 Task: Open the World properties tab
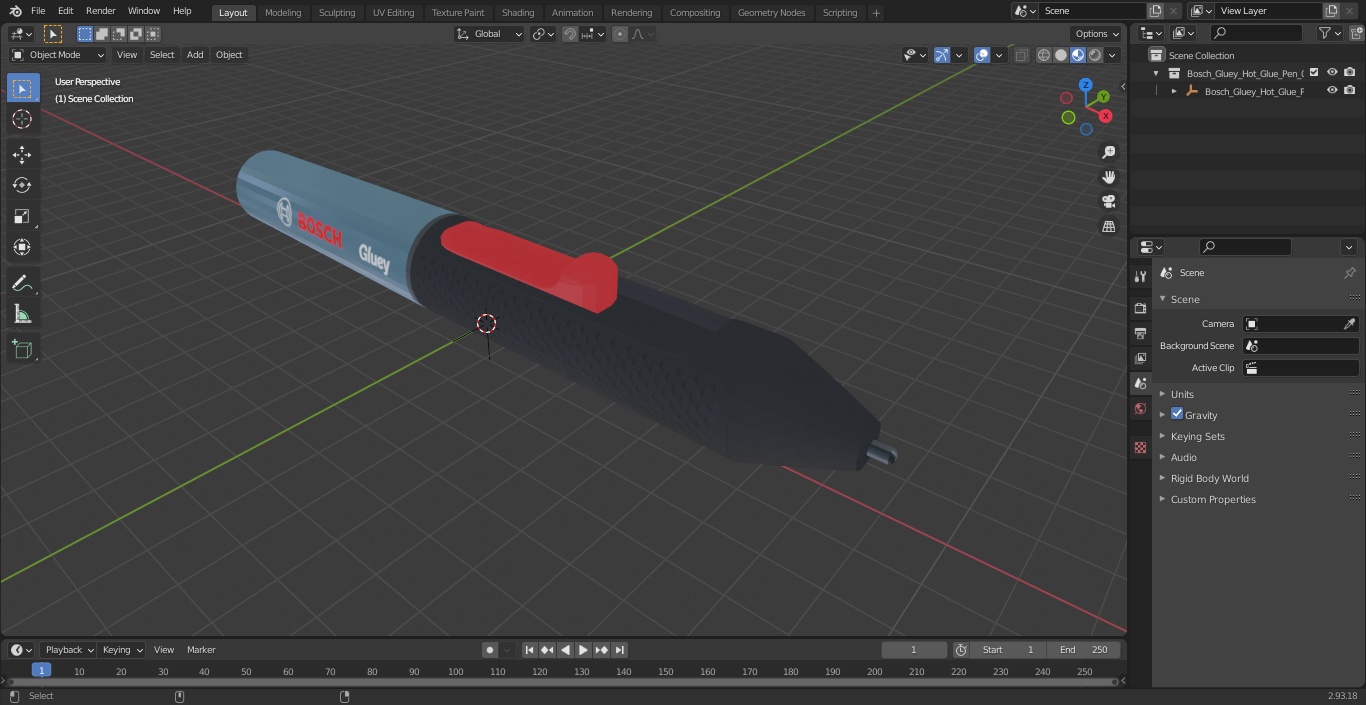pos(1140,408)
